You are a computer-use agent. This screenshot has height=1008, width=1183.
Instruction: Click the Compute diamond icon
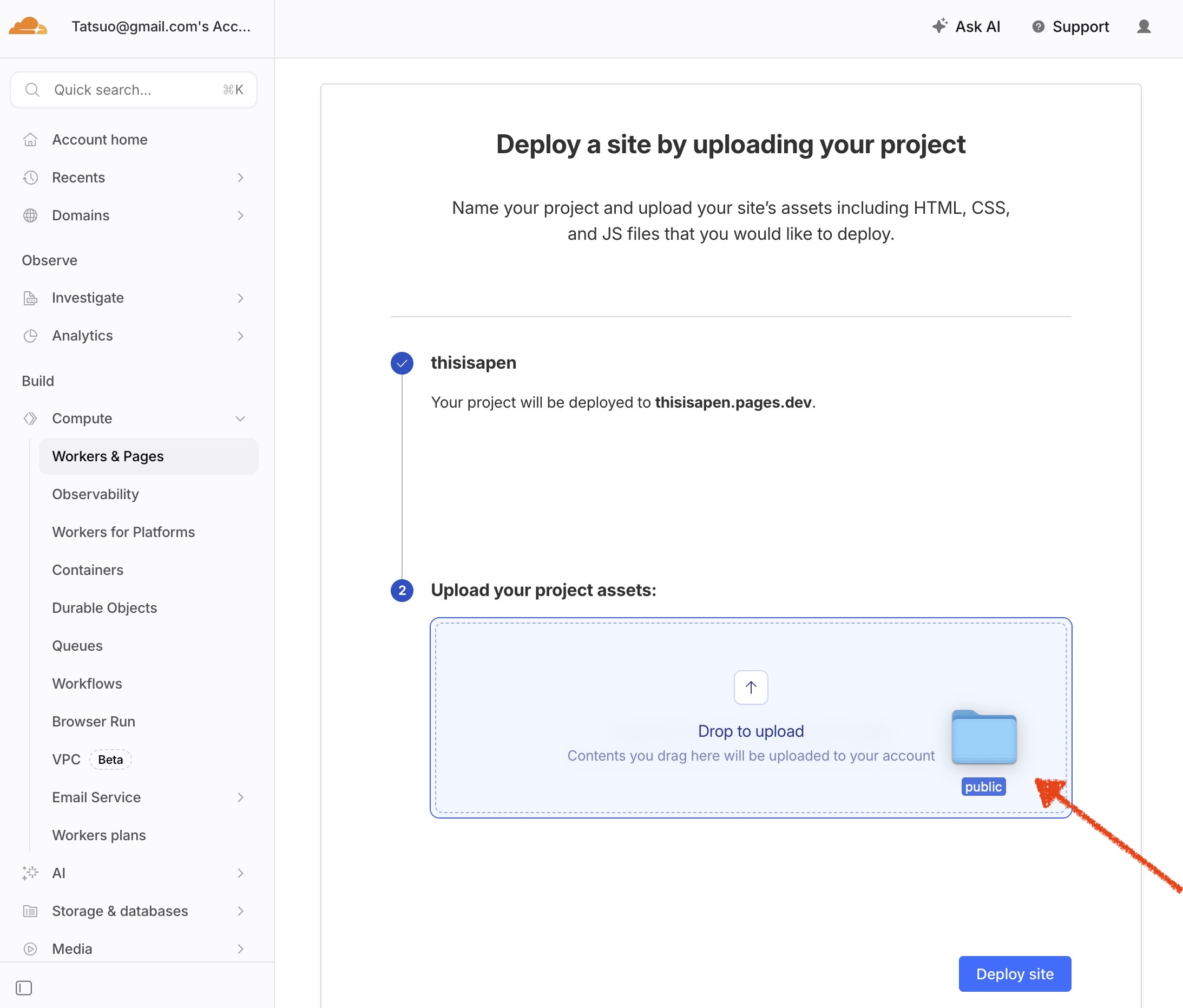tap(30, 418)
